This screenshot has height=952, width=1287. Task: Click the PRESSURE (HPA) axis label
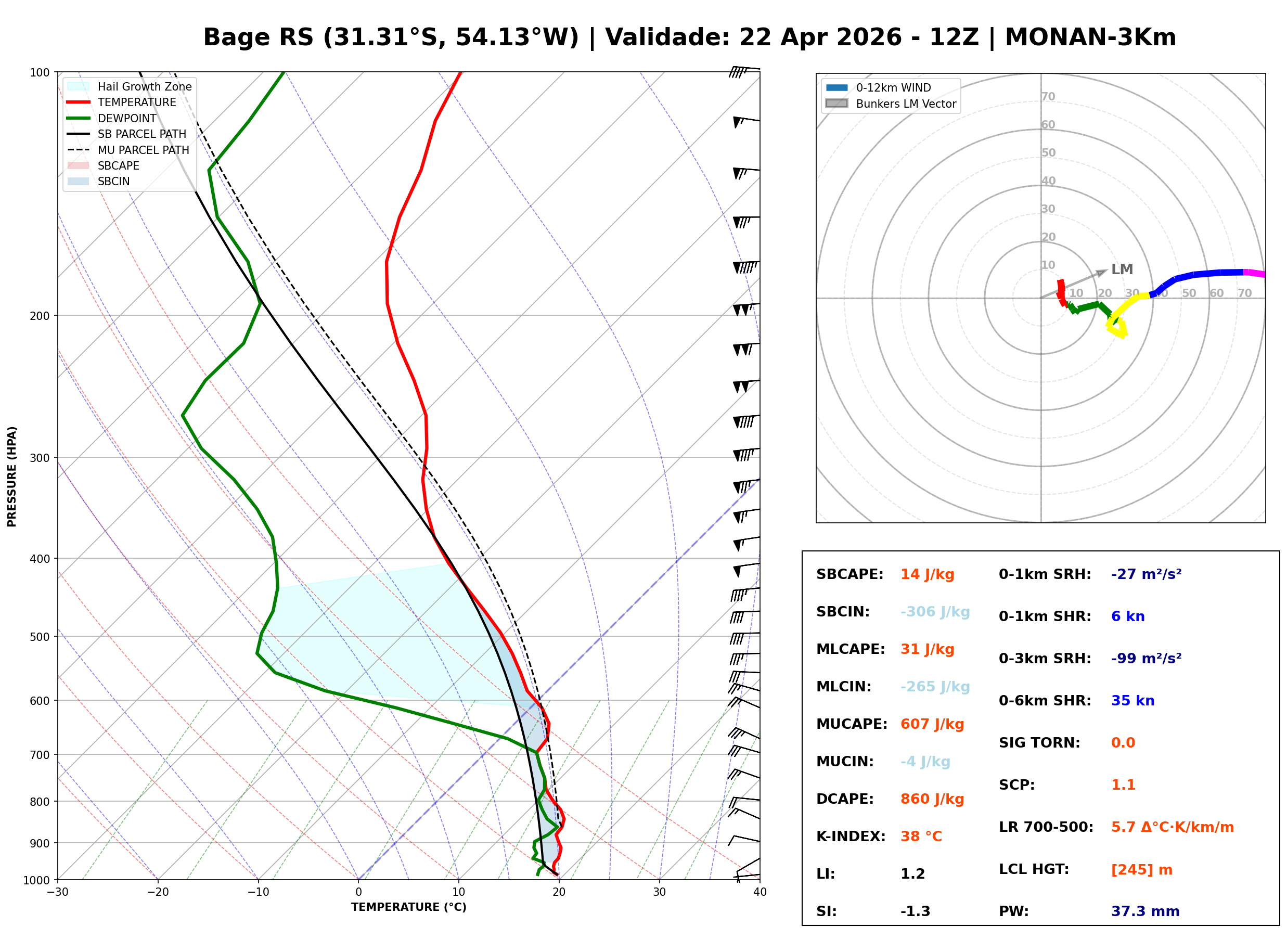12,477
